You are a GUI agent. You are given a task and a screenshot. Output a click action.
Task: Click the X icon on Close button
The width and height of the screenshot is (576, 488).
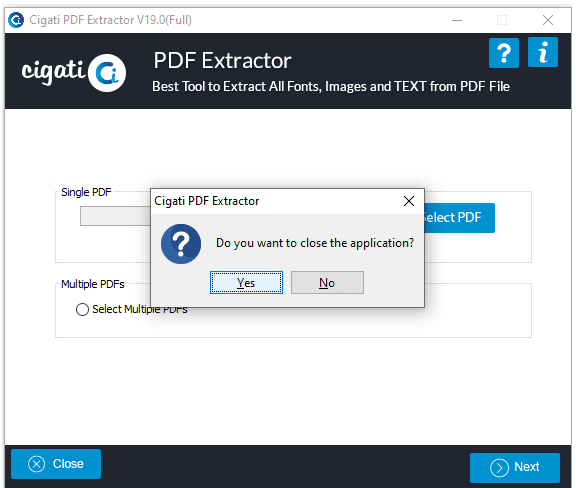(36, 464)
